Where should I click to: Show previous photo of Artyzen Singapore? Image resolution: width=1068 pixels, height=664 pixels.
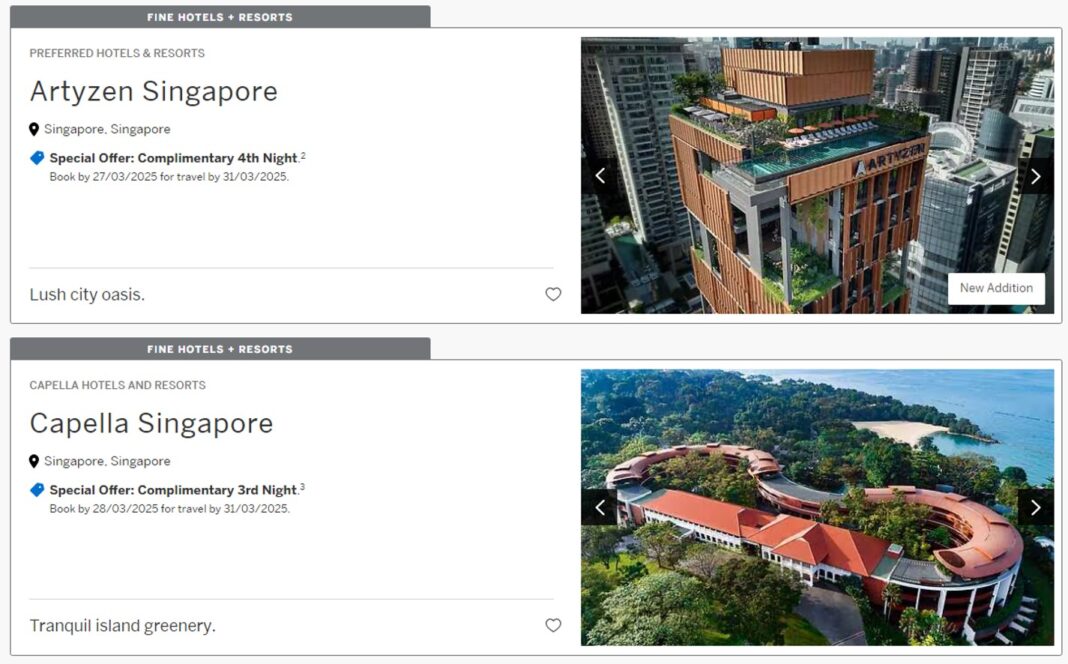click(600, 176)
